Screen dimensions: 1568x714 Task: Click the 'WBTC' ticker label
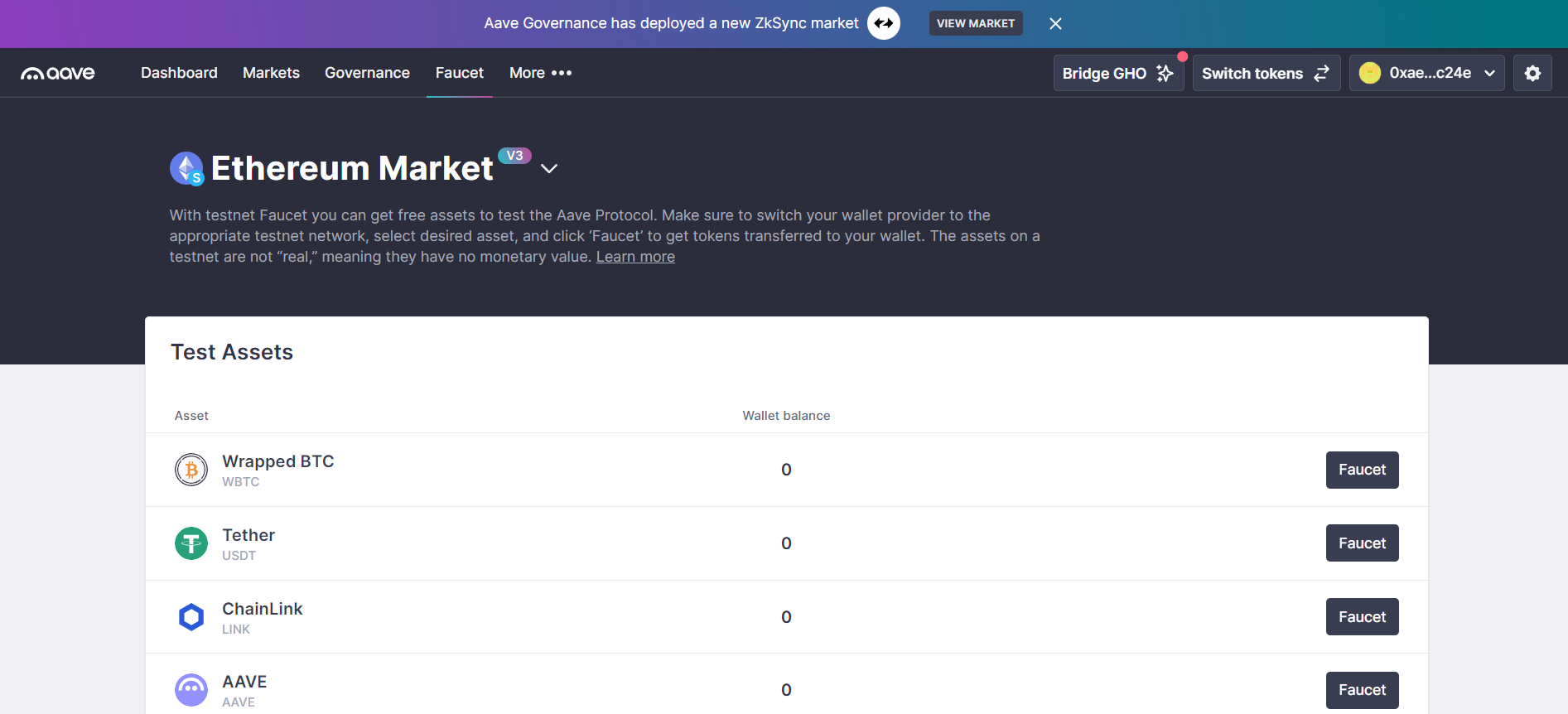pos(240,482)
